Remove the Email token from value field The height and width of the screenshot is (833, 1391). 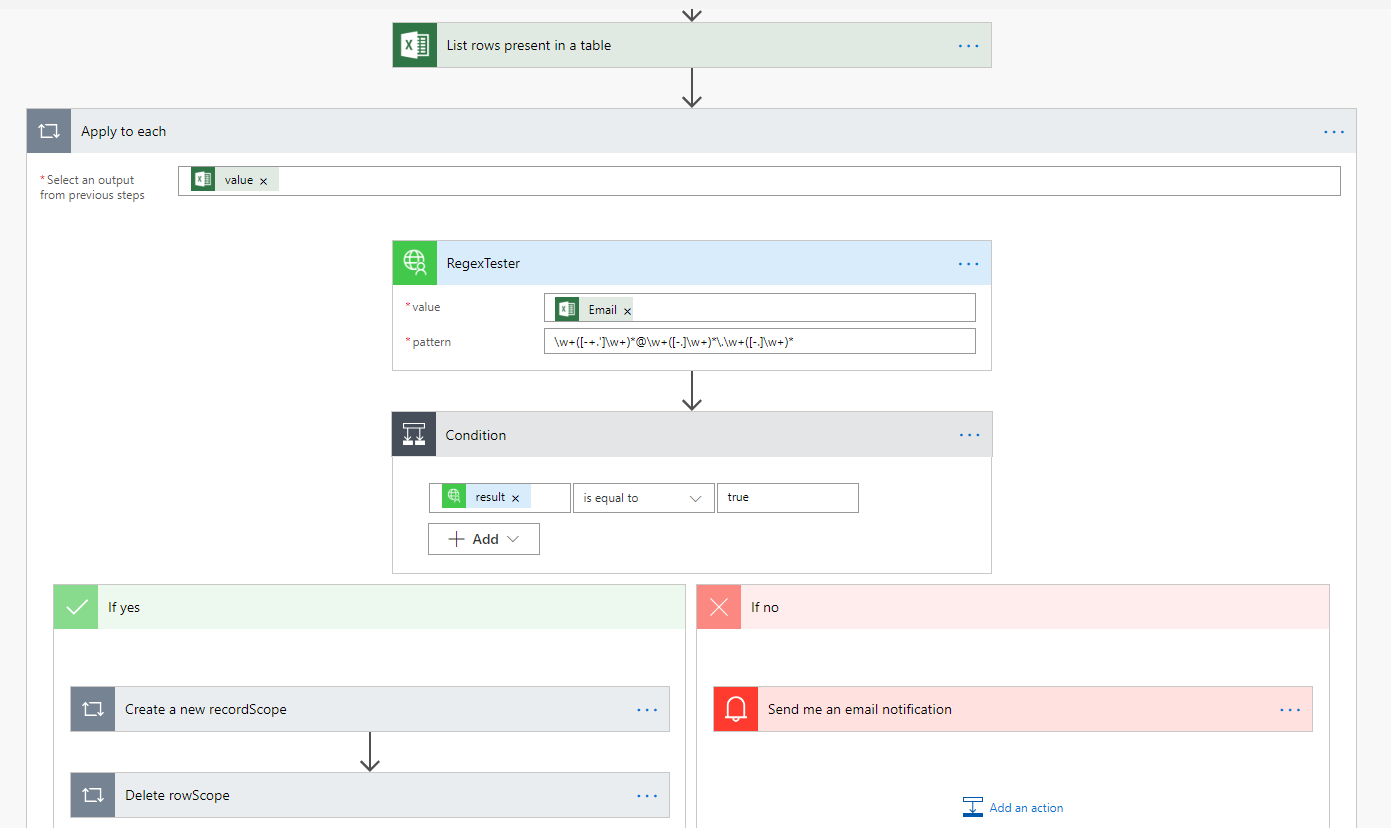(627, 309)
